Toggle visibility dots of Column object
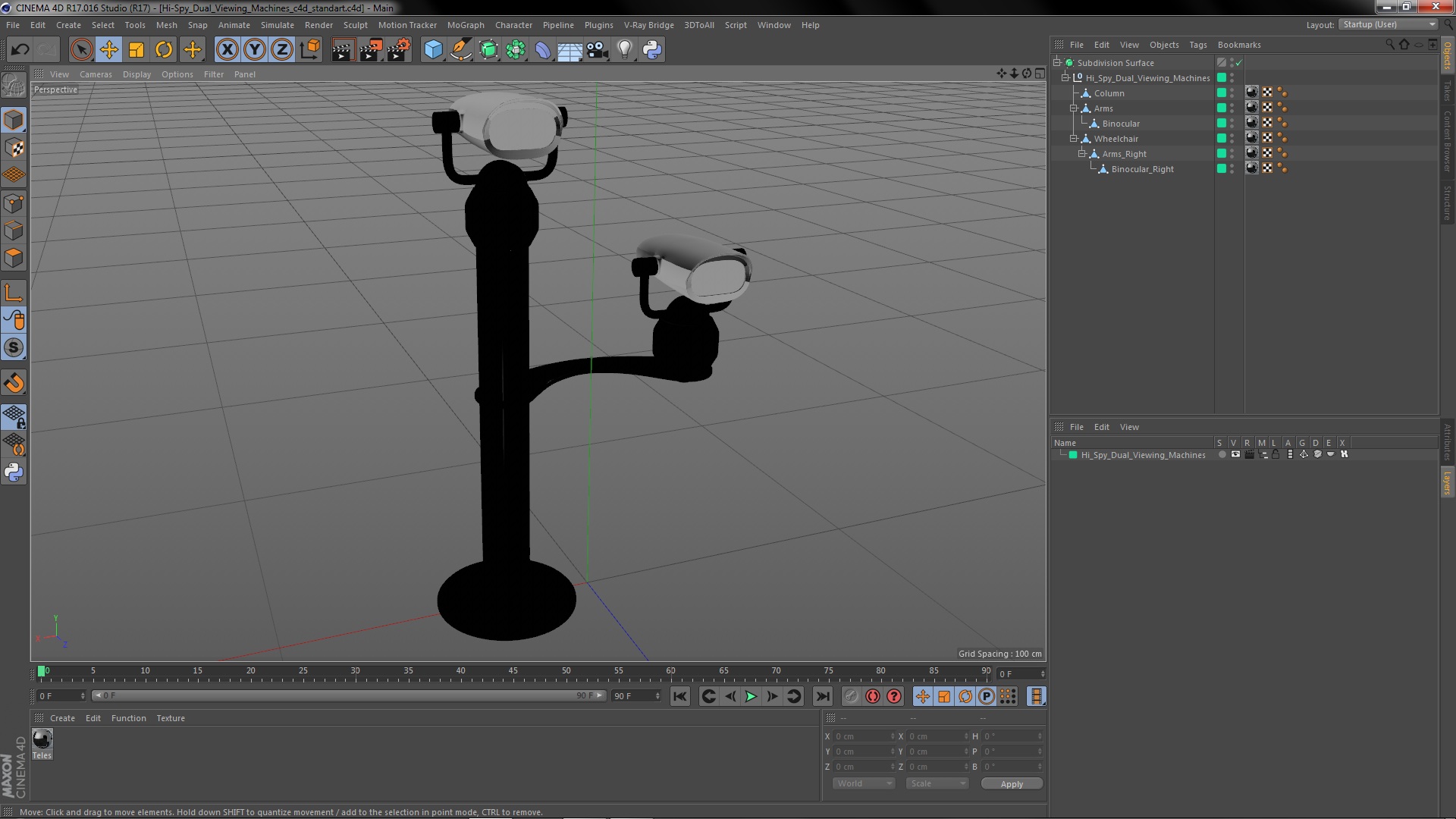 click(x=1232, y=93)
